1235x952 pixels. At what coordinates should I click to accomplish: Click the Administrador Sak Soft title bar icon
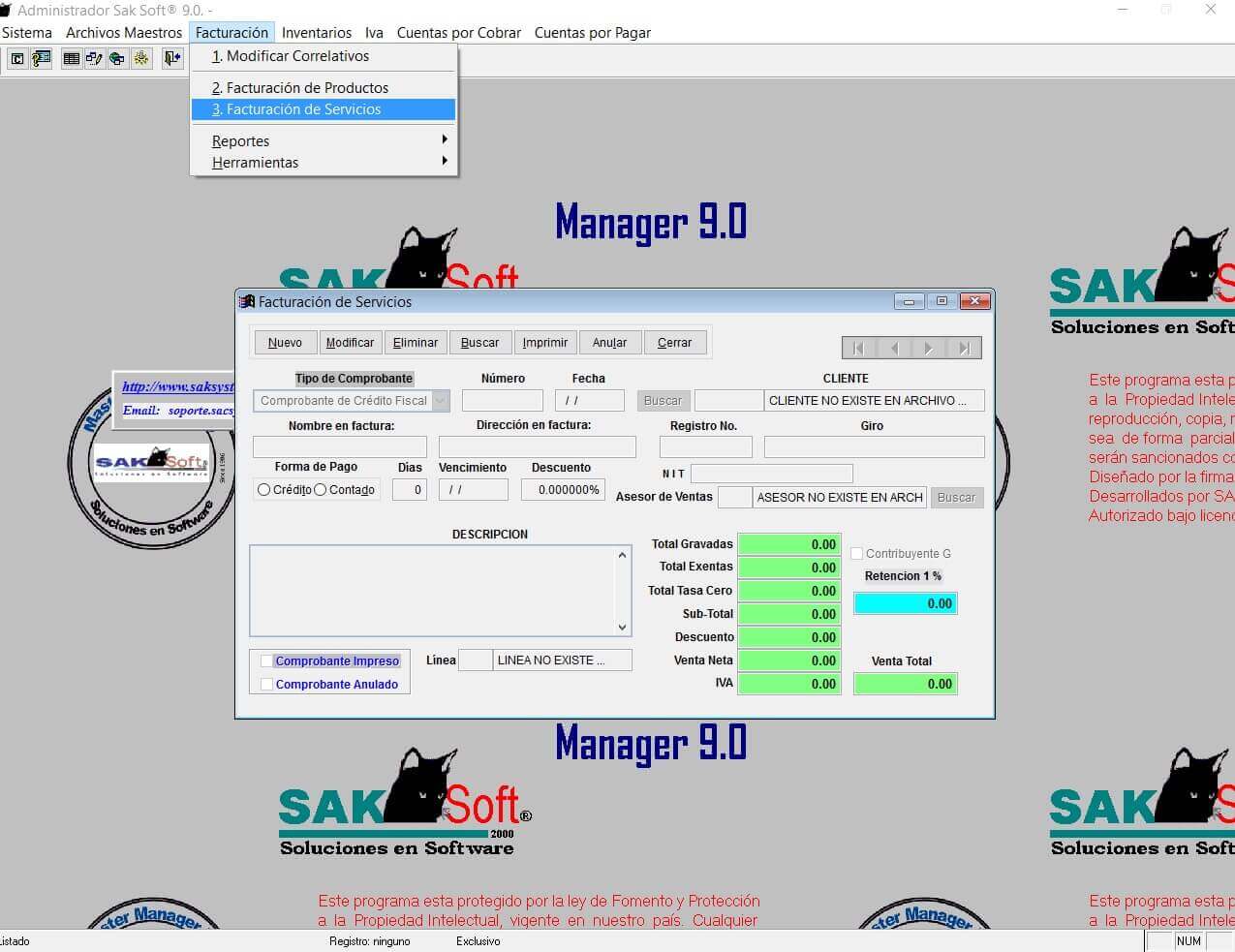[6, 10]
